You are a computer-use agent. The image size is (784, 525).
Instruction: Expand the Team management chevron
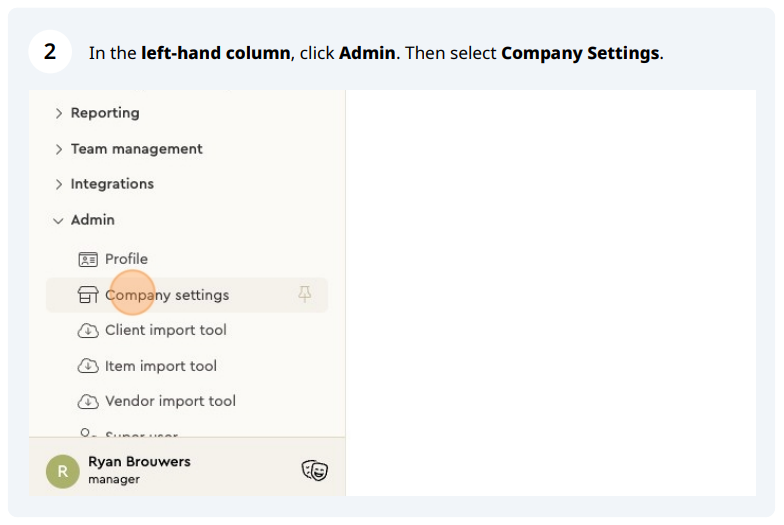(59, 149)
